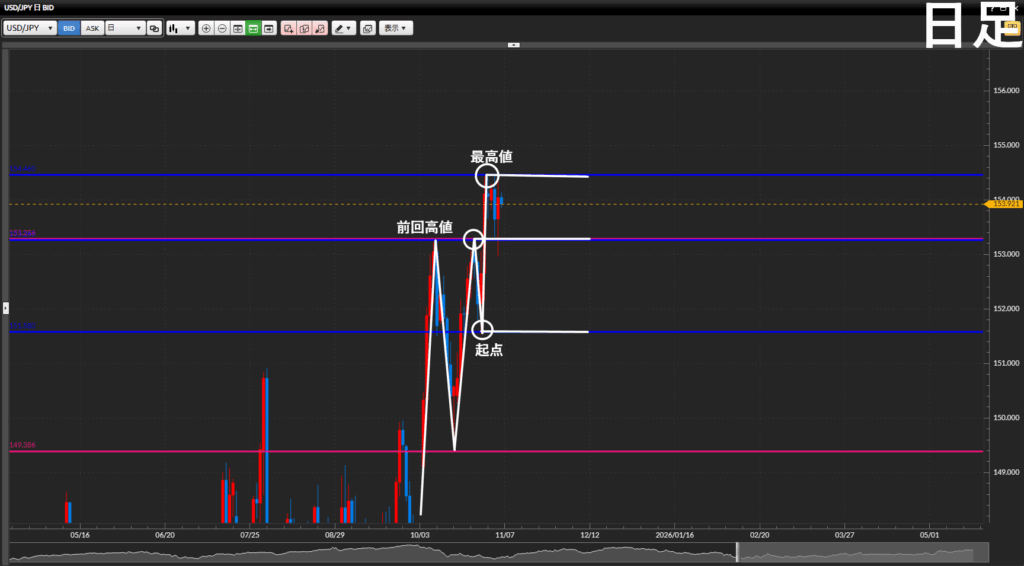1024x566 pixels.
Task: Open the USD/JPY currency pair dropdown
Action: pyautogui.click(x=30, y=29)
